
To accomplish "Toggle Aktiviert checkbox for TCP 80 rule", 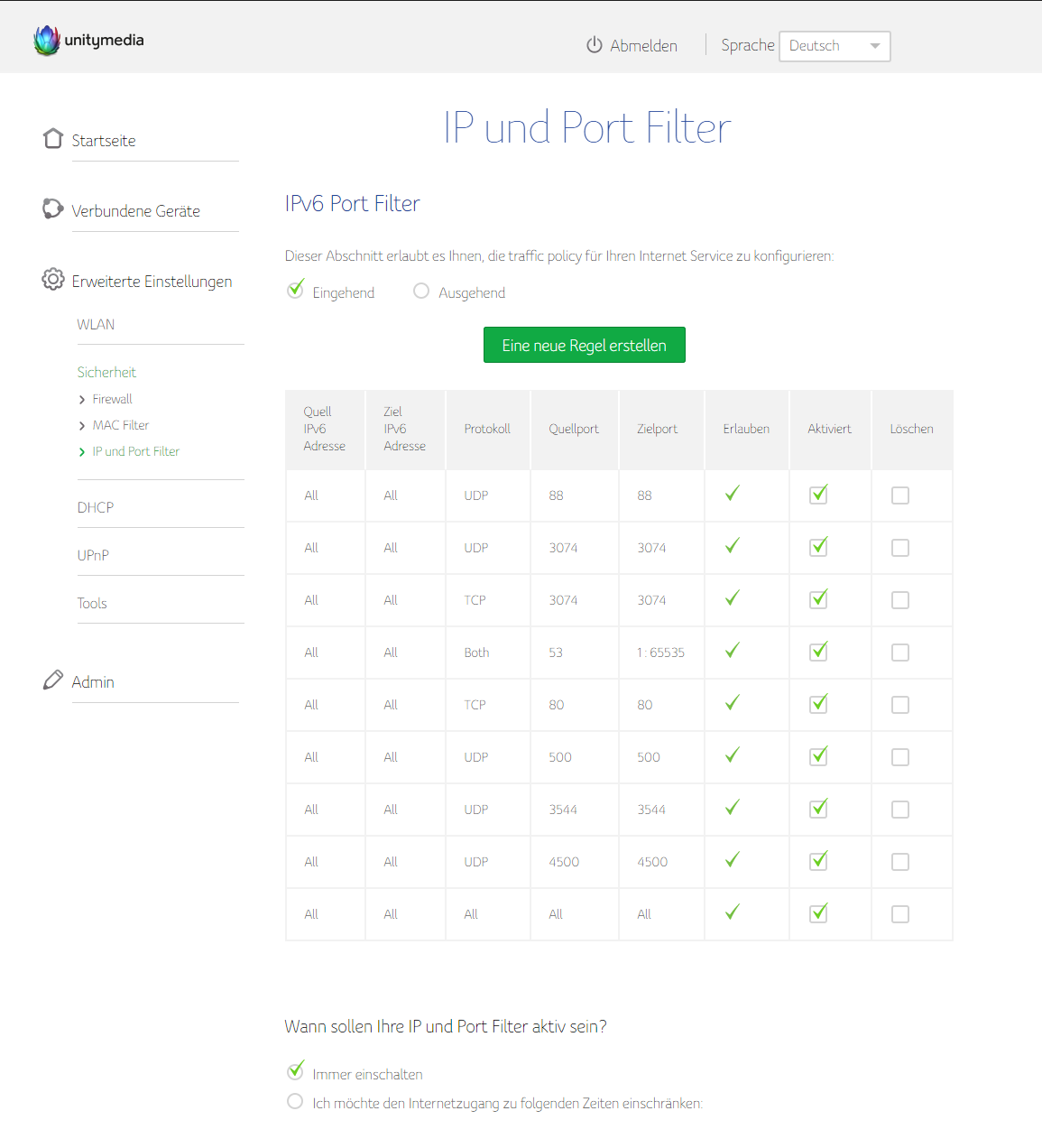I will (818, 703).
